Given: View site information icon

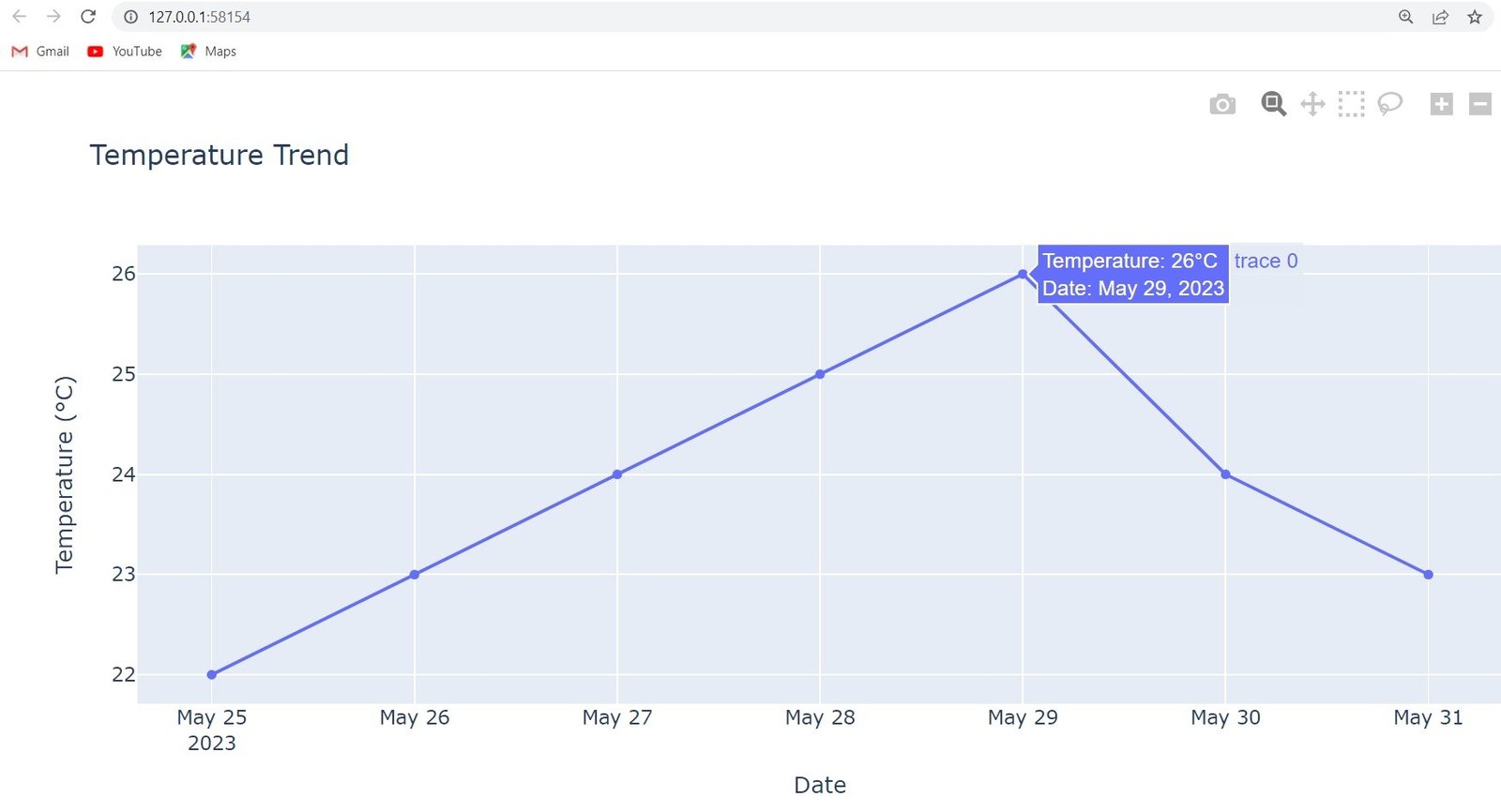Looking at the screenshot, I should click(x=131, y=17).
